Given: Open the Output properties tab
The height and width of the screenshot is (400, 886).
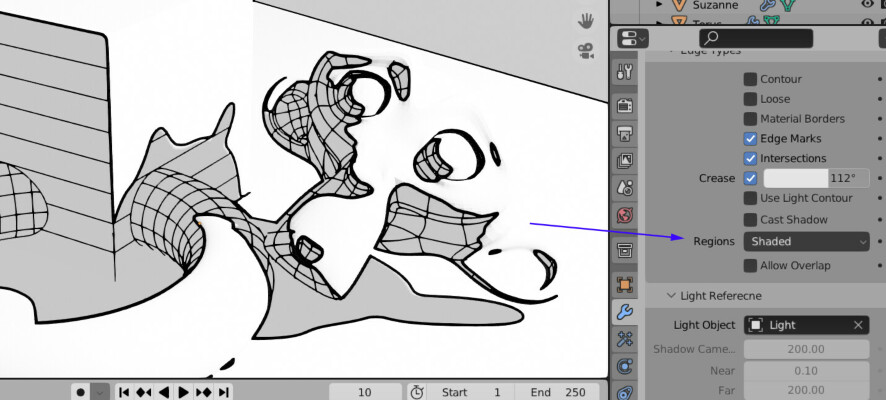Looking at the screenshot, I should click(x=624, y=133).
